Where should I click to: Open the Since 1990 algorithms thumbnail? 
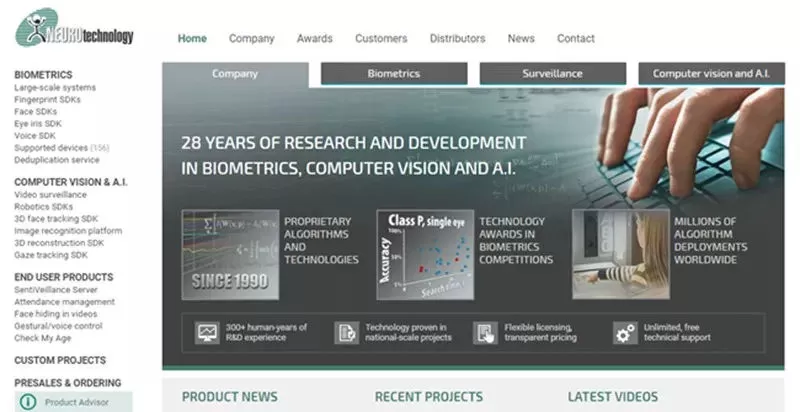point(230,254)
